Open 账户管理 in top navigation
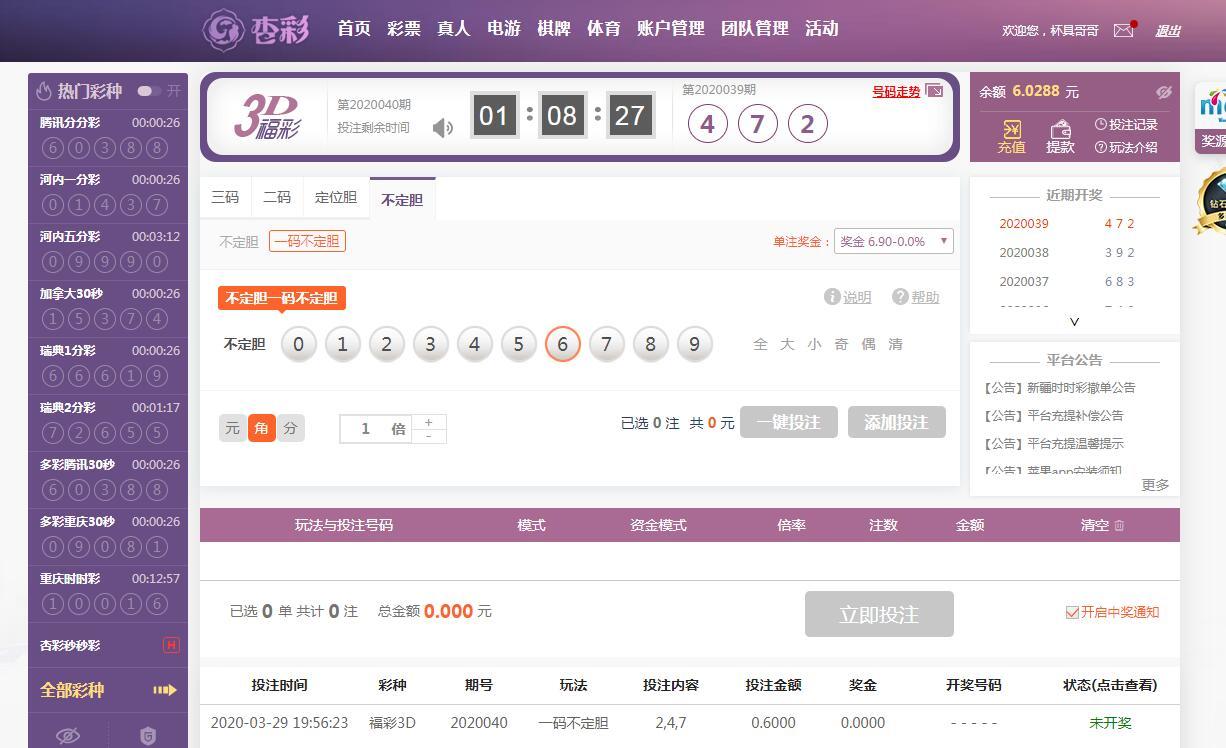This screenshot has height=748, width=1226. 671,29
